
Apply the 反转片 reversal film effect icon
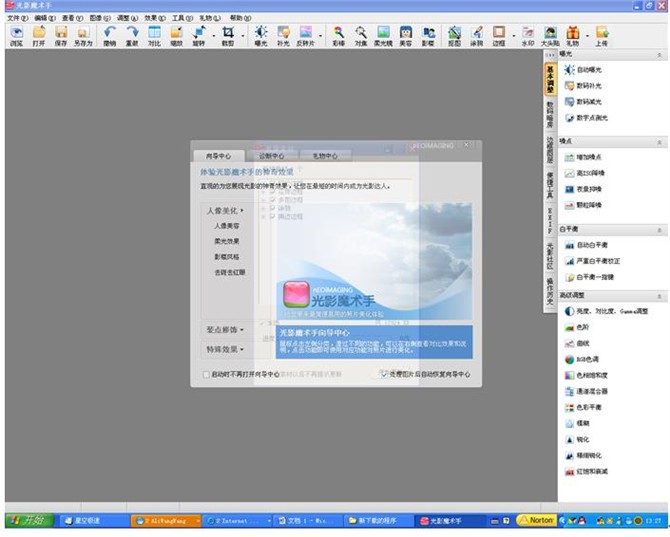[306, 36]
